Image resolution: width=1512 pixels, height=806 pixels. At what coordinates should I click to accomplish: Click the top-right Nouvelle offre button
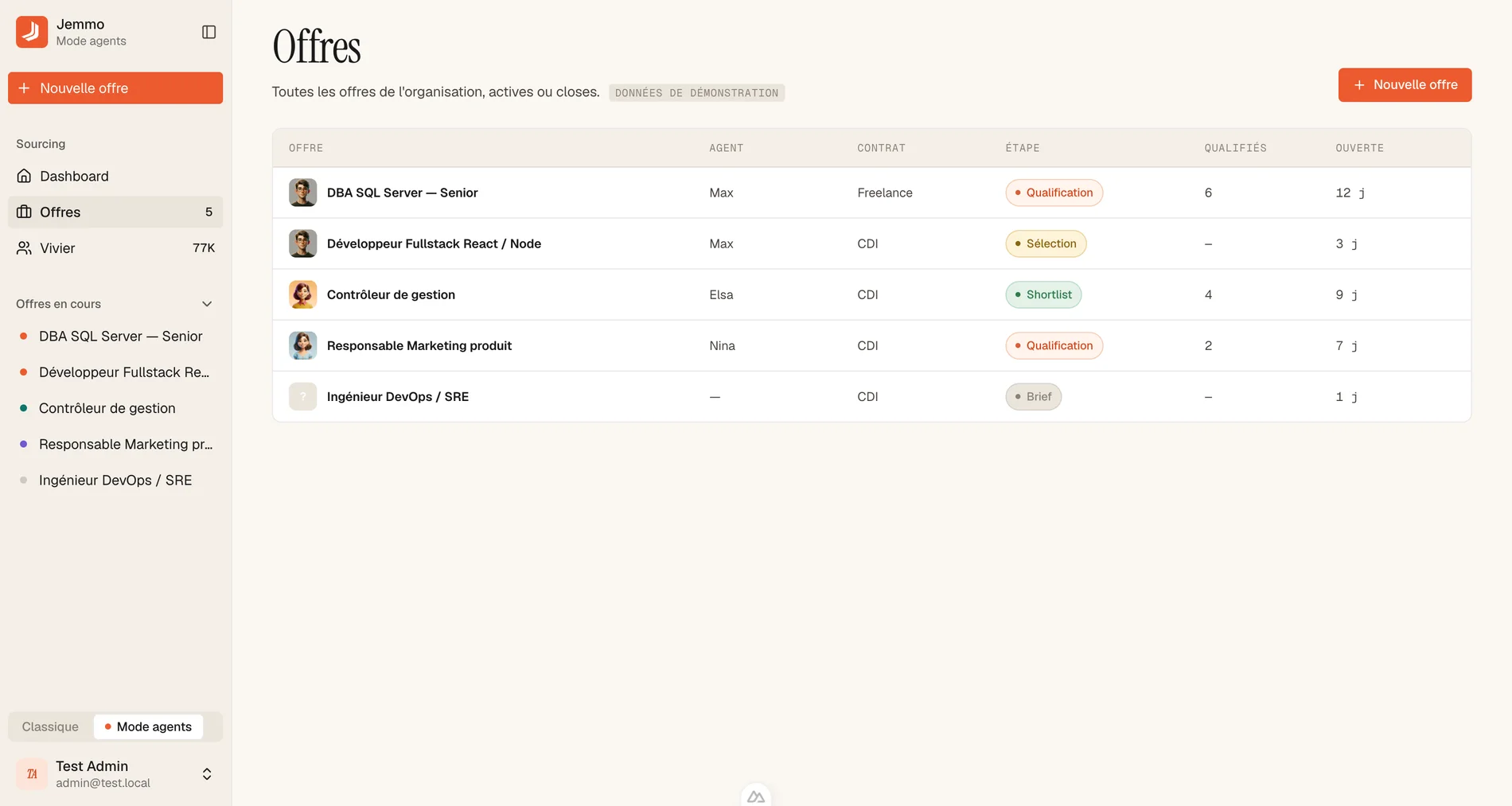point(1405,84)
